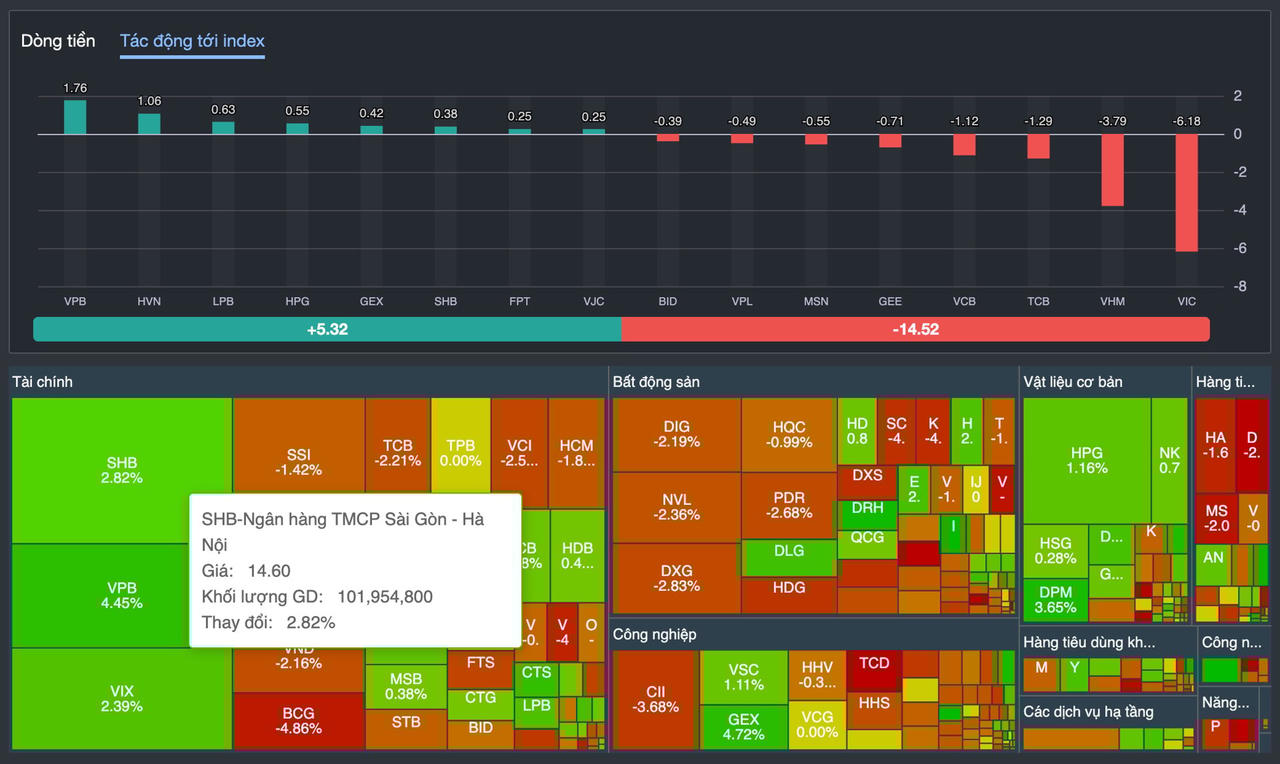Open the Vật liệu cơ bản sector header
The image size is (1280, 764).
pos(1072,382)
